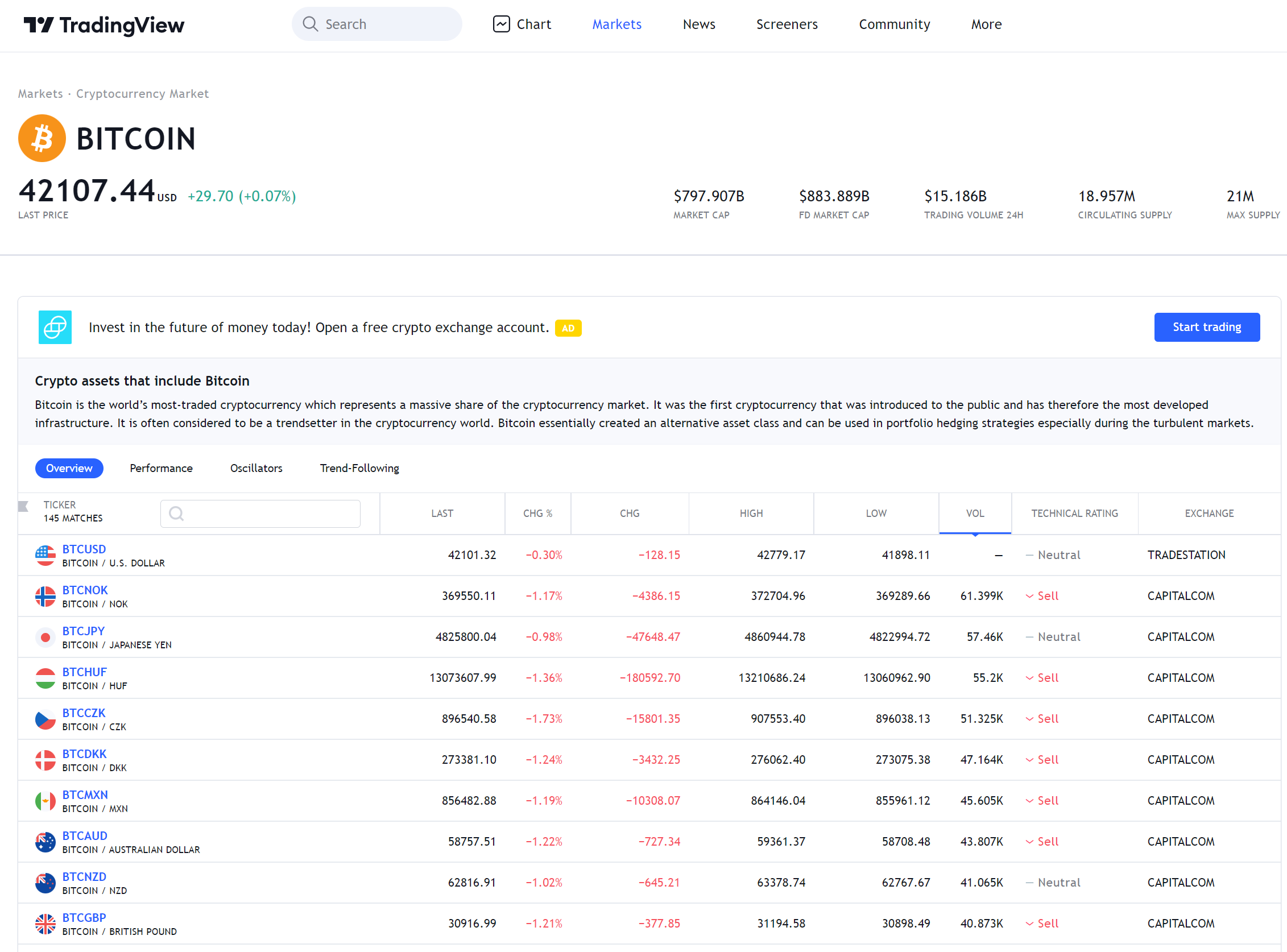
Task: Click the flag icon beside TICKER header
Action: [24, 507]
